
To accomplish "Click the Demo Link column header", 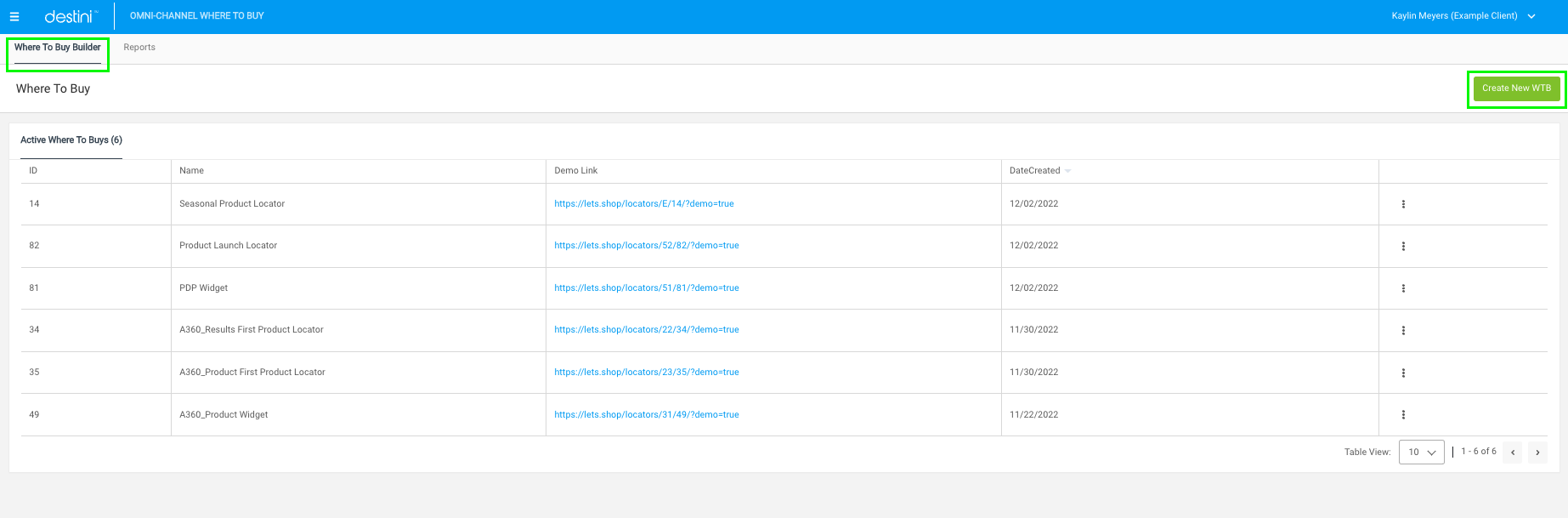I will coord(576,171).
